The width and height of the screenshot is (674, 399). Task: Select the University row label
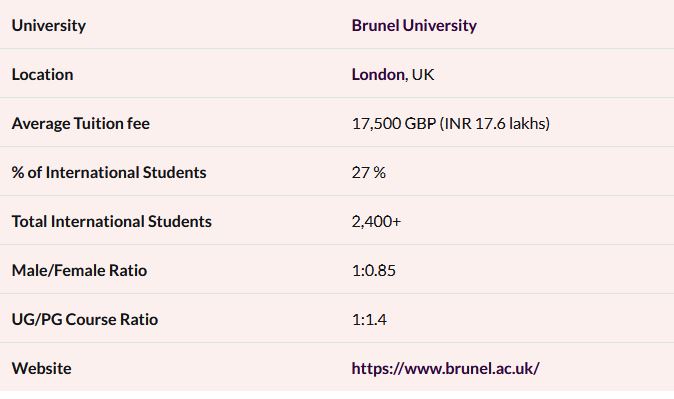point(49,25)
